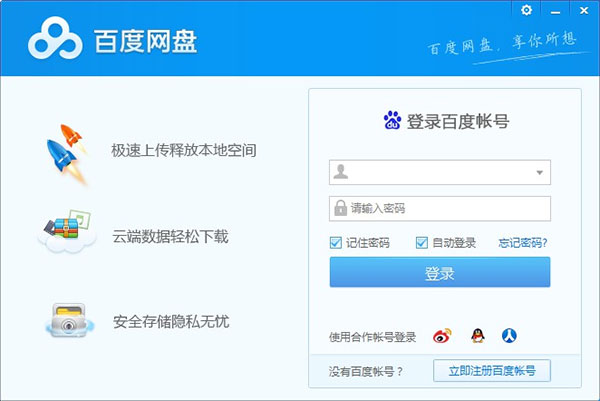600x401 pixels.
Task: Open settings via the gear icon
Action: (x=528, y=10)
